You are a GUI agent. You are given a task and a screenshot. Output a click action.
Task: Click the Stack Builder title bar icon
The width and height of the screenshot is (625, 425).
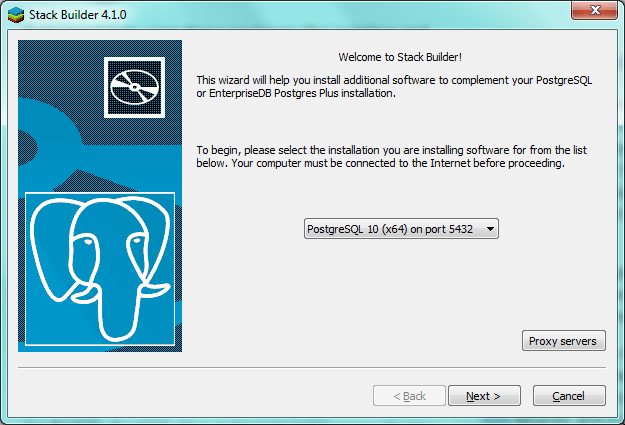(16, 15)
